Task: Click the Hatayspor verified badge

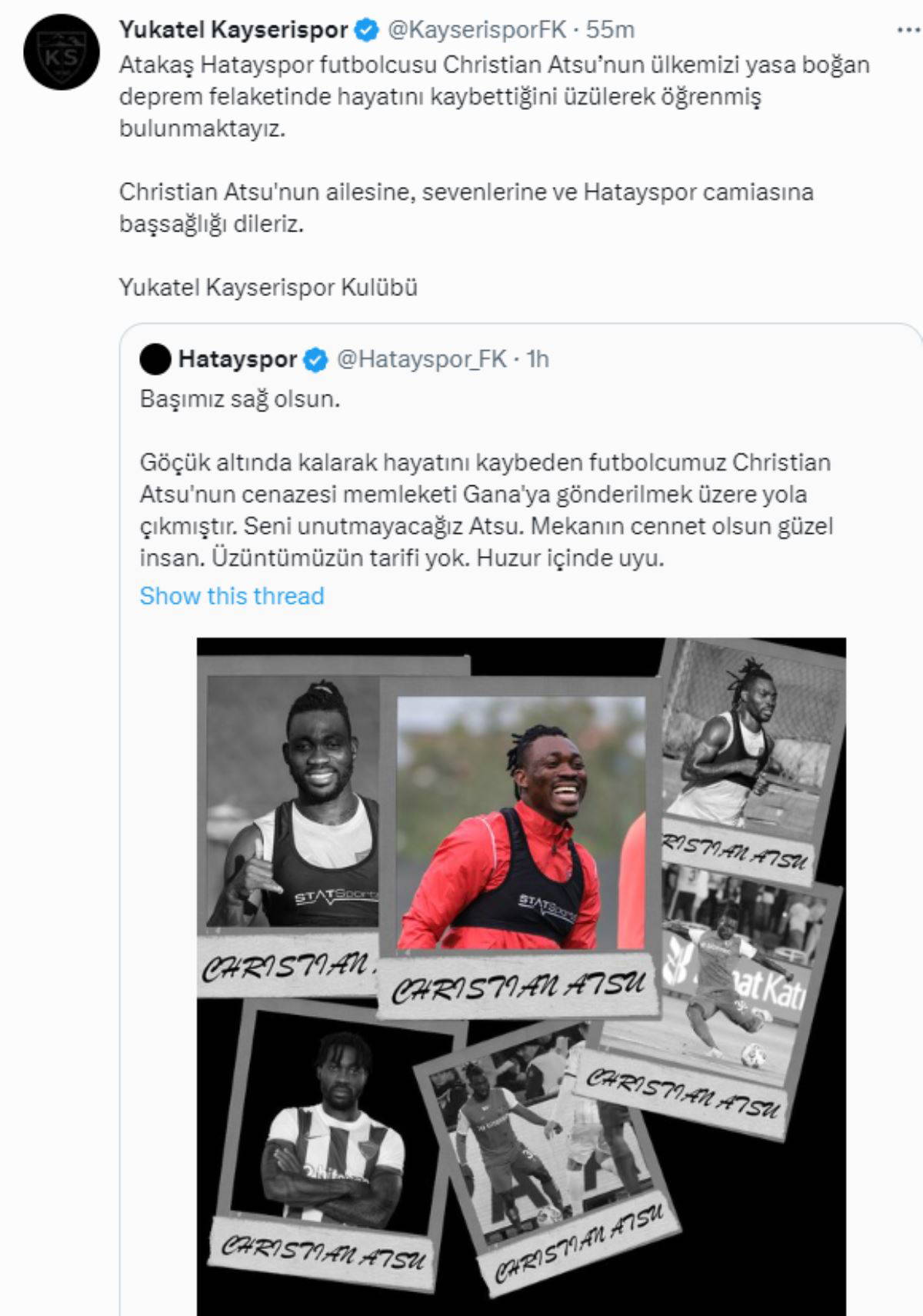Action: pos(316,359)
